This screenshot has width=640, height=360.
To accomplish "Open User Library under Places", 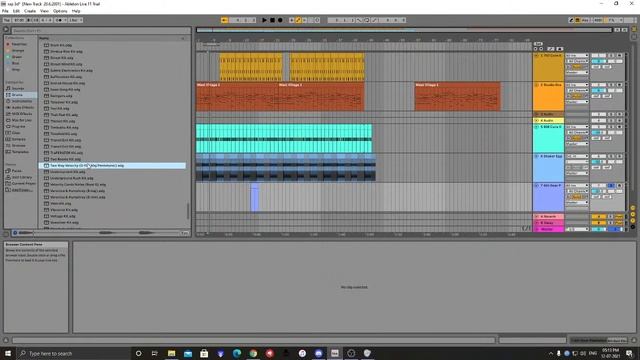I will pyautogui.click(x=21, y=177).
